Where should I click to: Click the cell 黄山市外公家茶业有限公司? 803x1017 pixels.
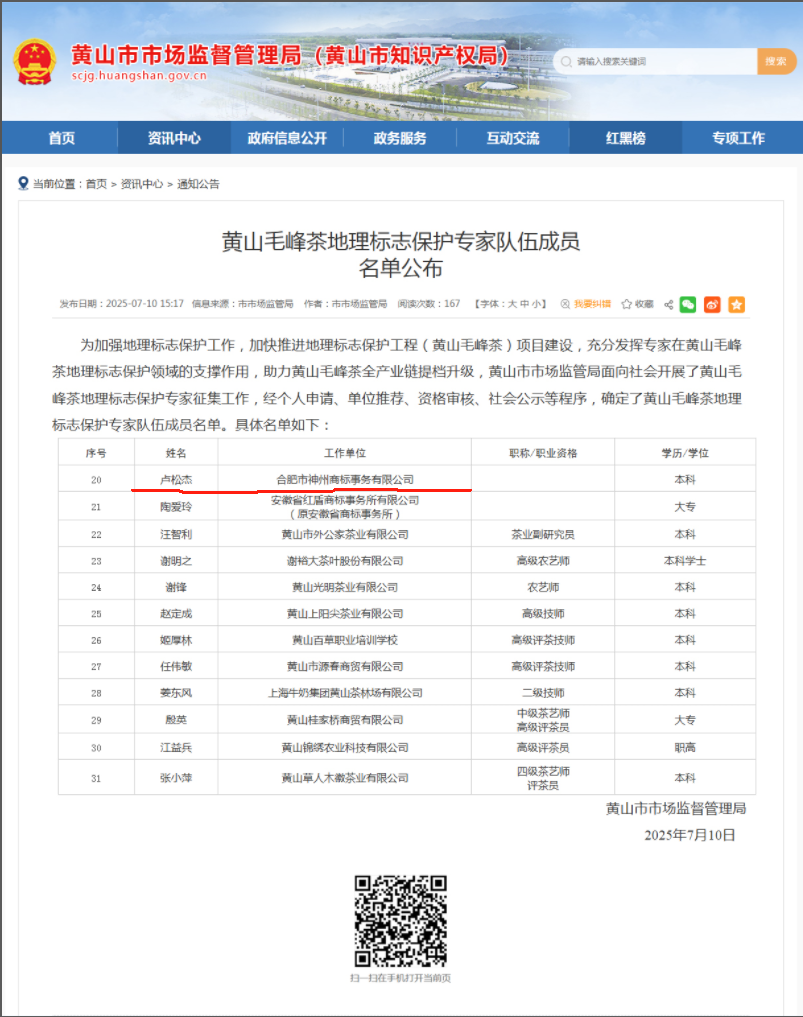point(344,534)
